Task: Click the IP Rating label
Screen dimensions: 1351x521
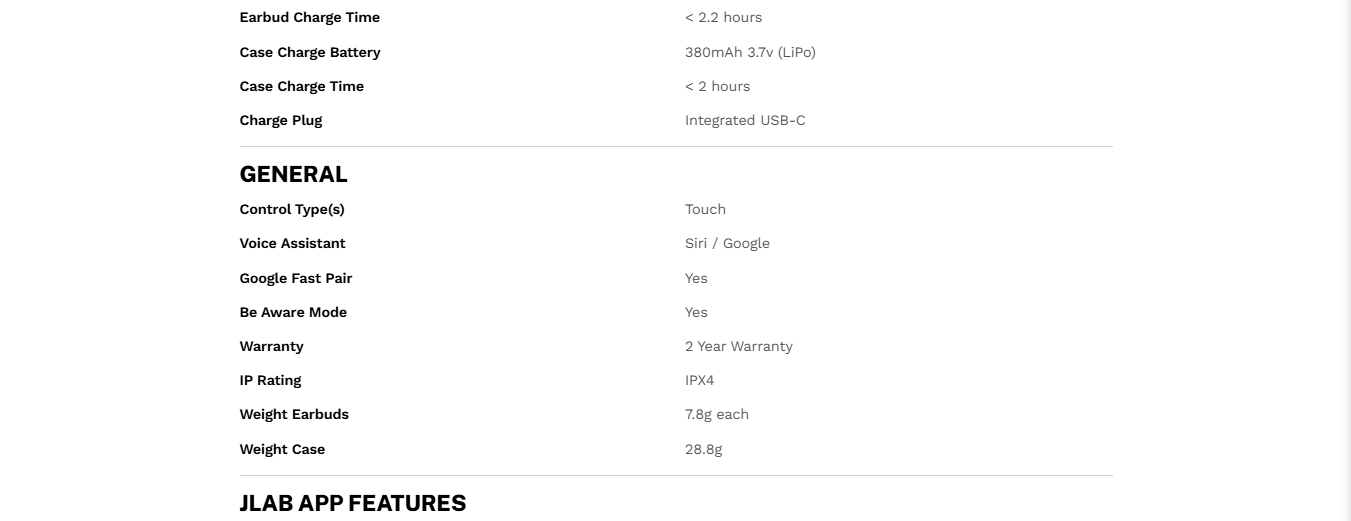Action: point(270,380)
